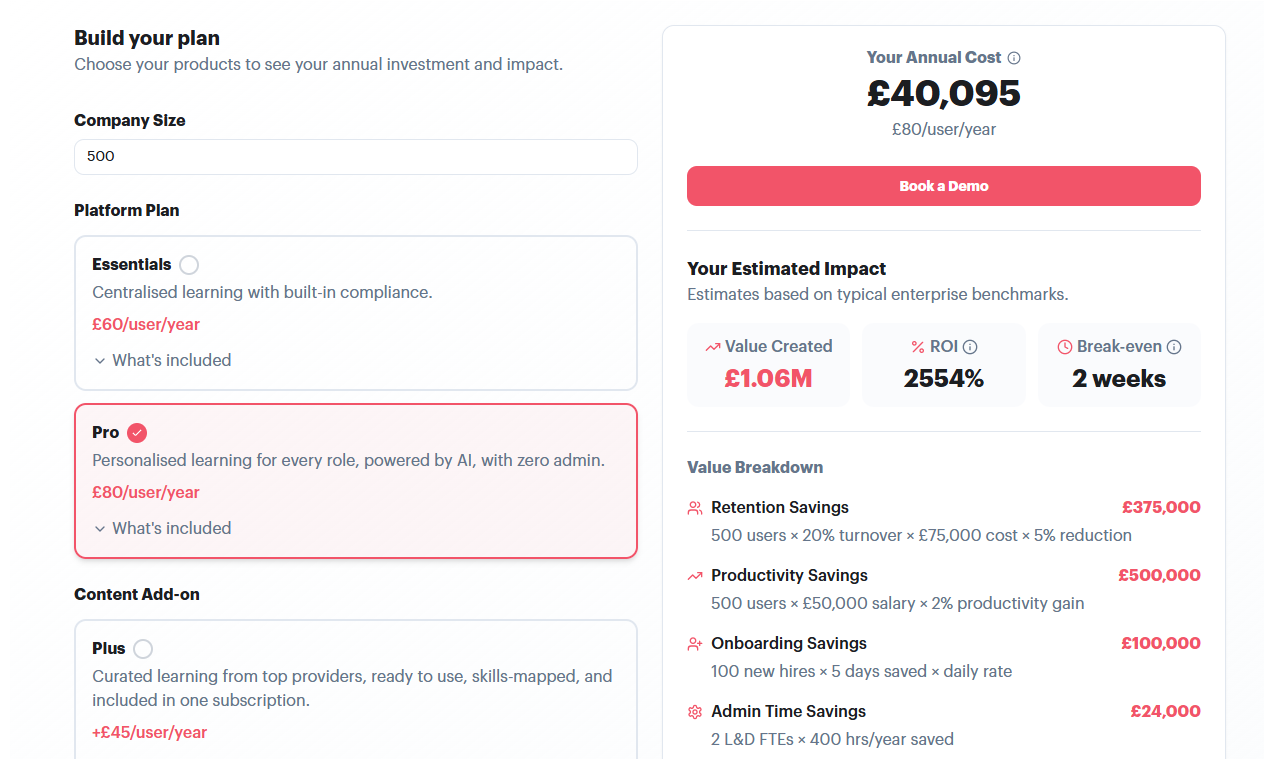
Task: Click the info icon beside Your Annual Cost
Action: pos(1014,58)
